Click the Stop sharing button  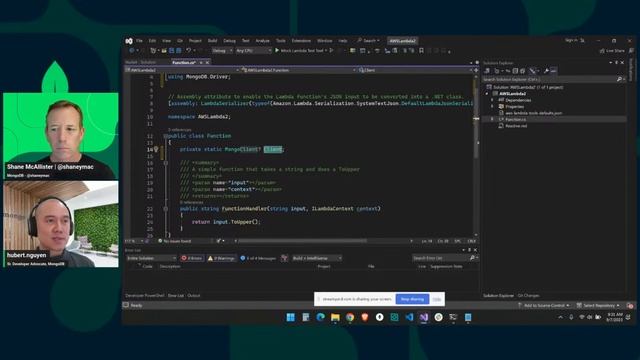[x=412, y=299]
